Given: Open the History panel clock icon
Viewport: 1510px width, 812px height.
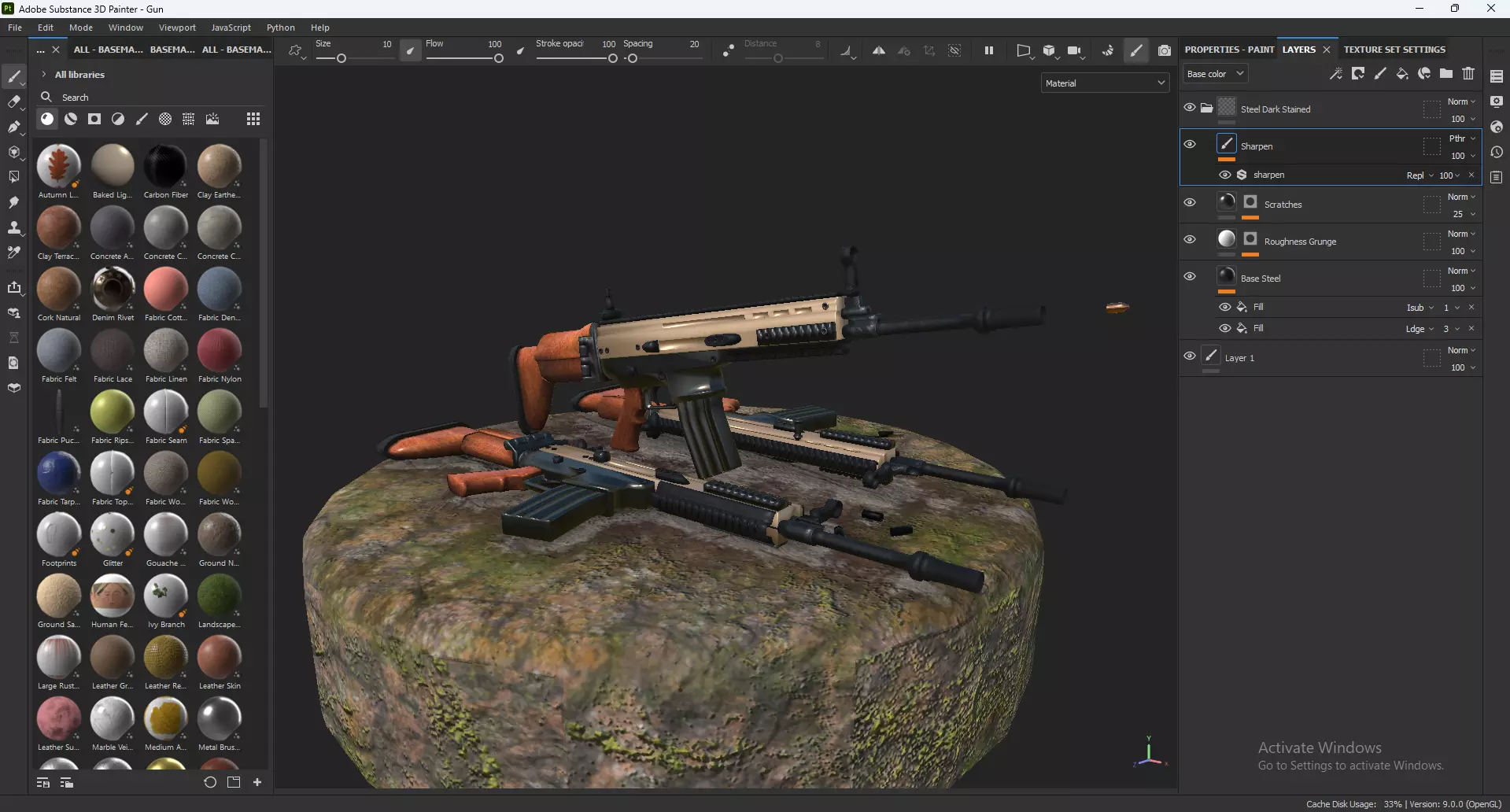Looking at the screenshot, I should click(1497, 152).
